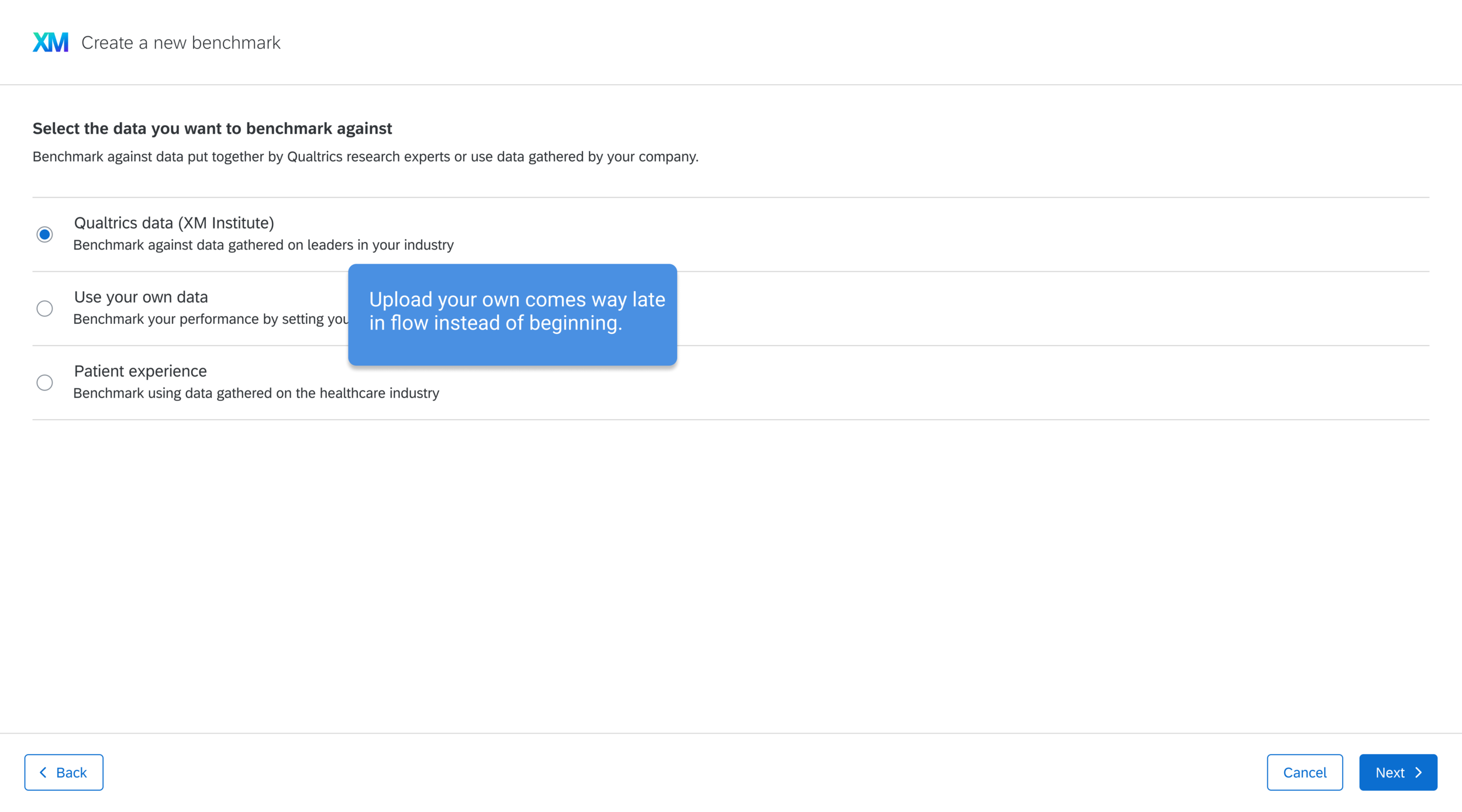Image resolution: width=1462 pixels, height=812 pixels.
Task: Click 'Benchmark using data gathered on healthcare' description
Action: point(256,393)
